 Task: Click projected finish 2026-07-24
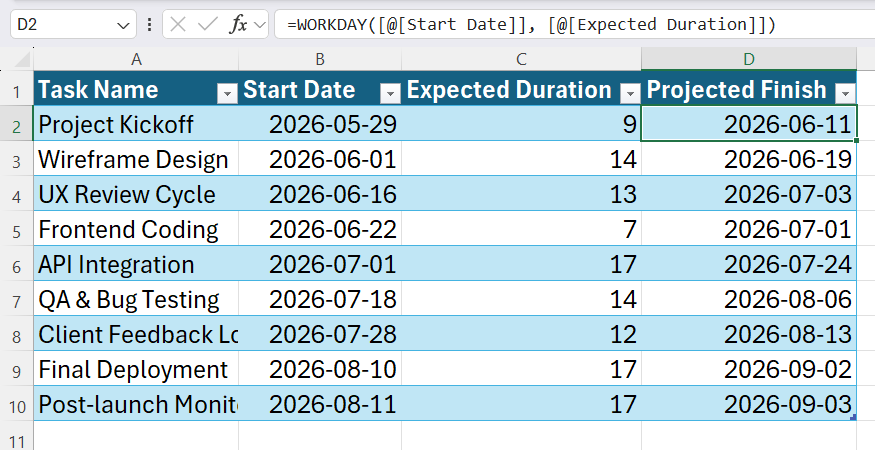click(749, 264)
